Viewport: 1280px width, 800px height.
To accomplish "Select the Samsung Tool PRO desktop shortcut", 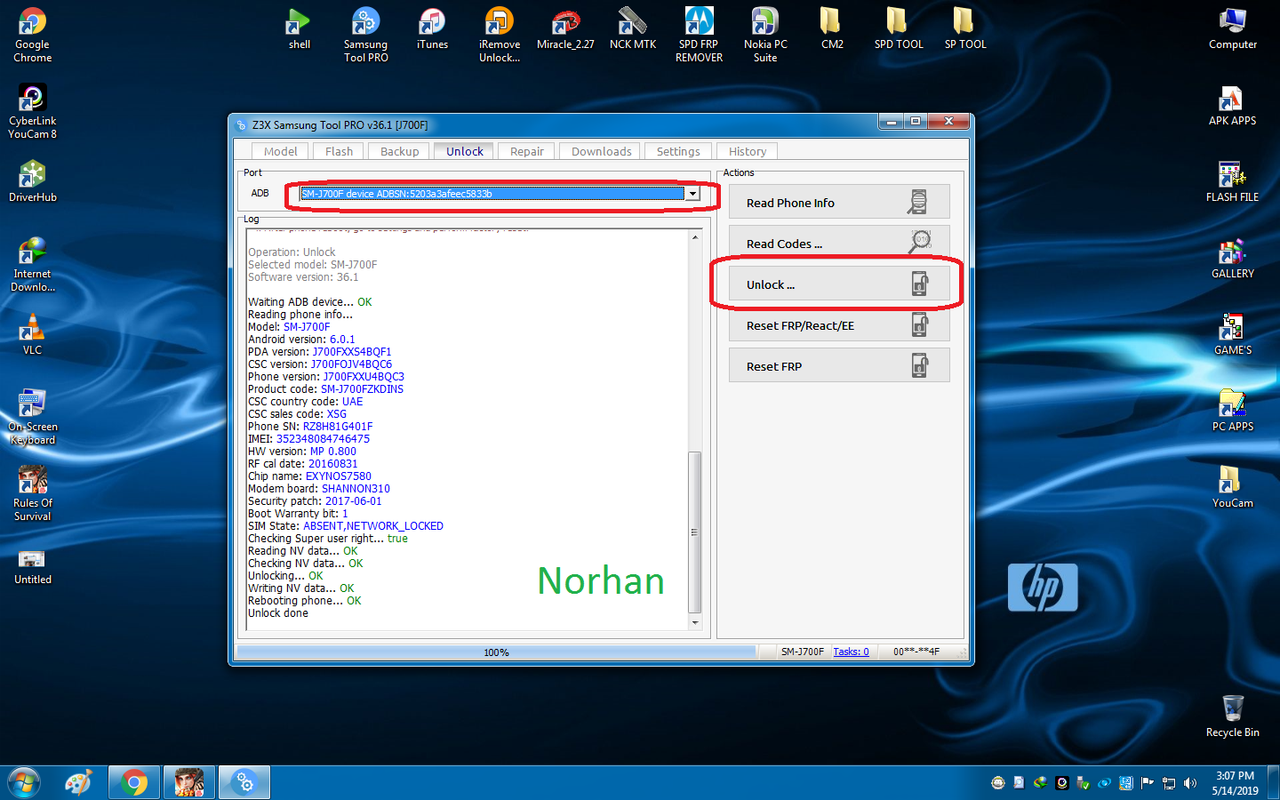I will pyautogui.click(x=366, y=35).
